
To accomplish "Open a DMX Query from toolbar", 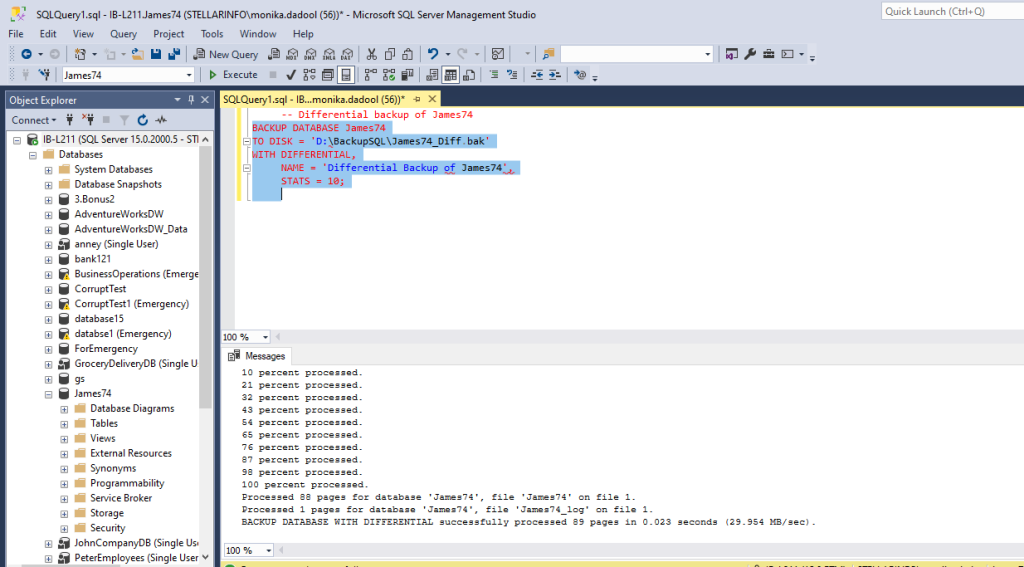I will 311,54.
